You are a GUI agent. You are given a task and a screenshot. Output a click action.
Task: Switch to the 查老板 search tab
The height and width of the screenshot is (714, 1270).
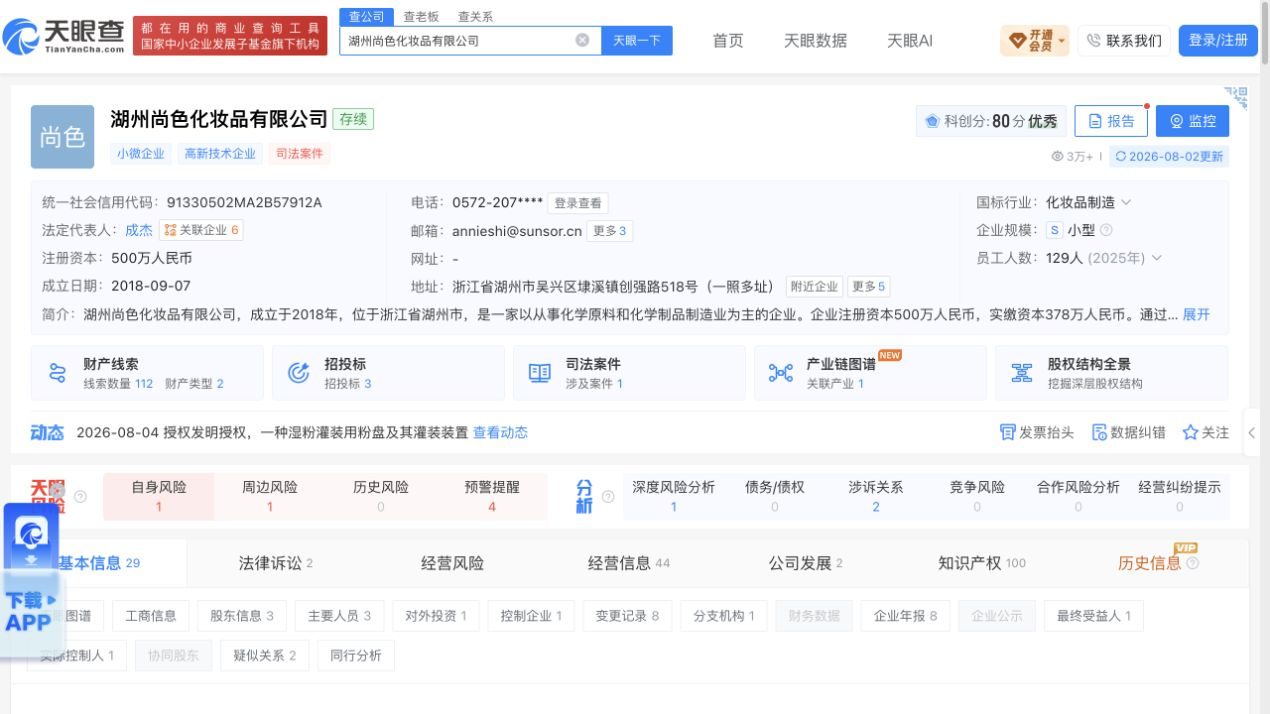coord(421,16)
